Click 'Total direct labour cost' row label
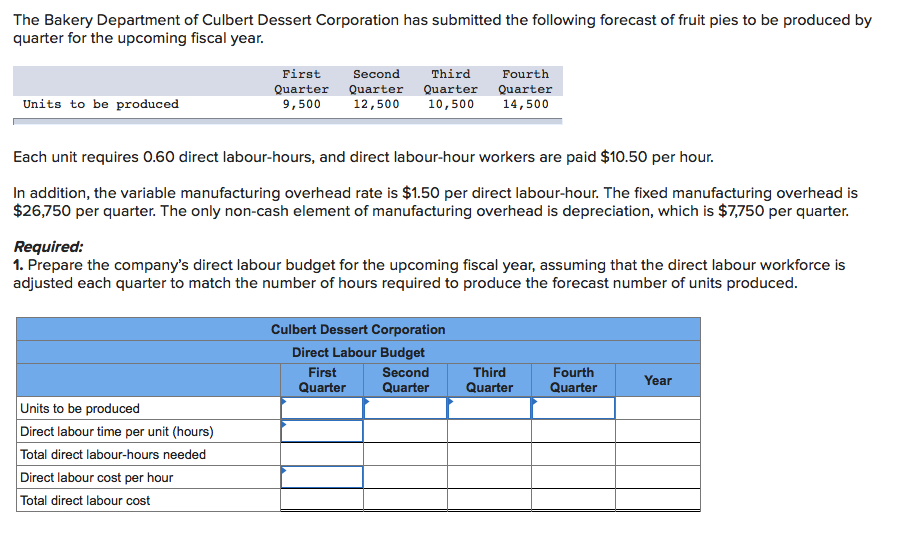 coord(85,501)
